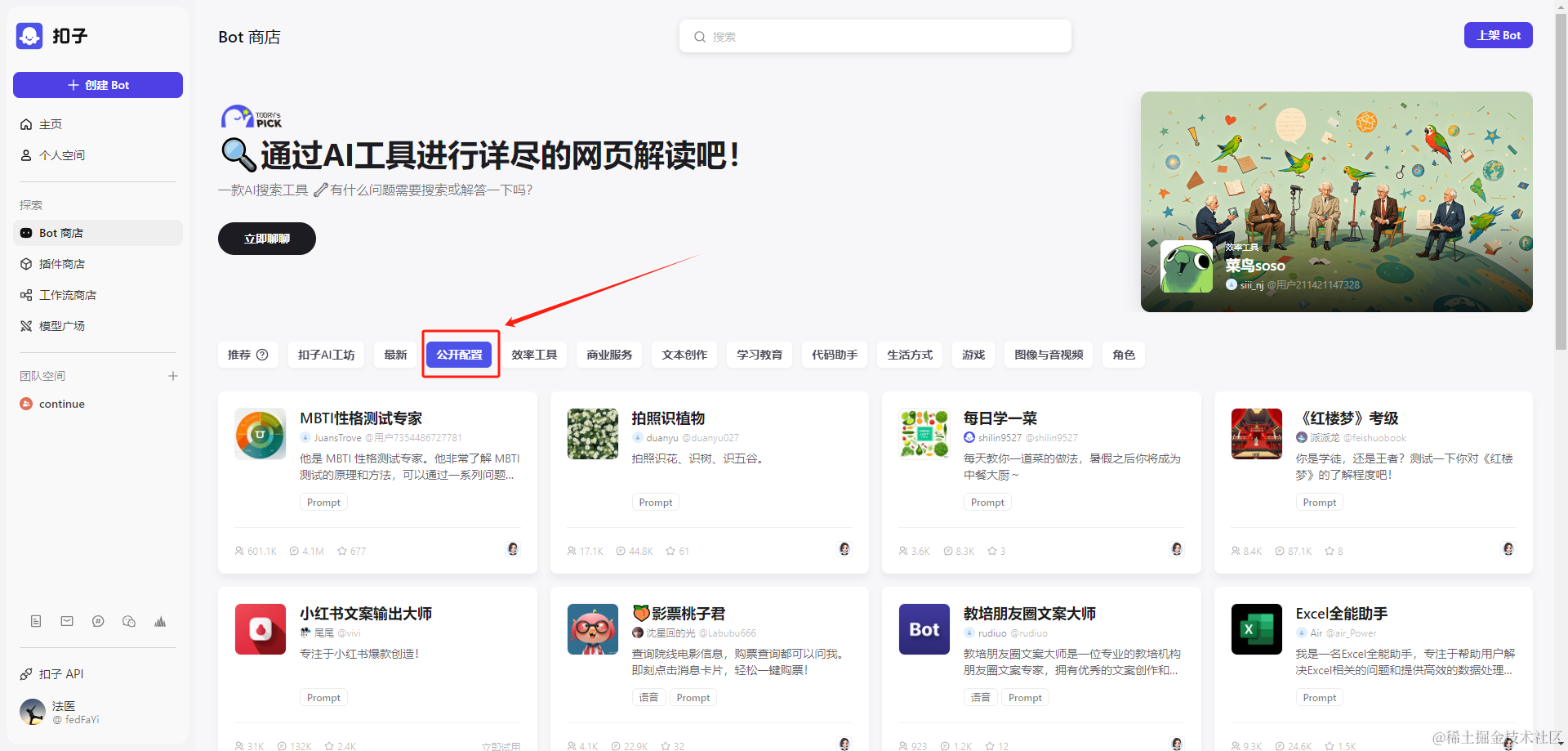The image size is (1568, 751).
Task: Click the Excel全能助手 title
Action: point(1342,614)
